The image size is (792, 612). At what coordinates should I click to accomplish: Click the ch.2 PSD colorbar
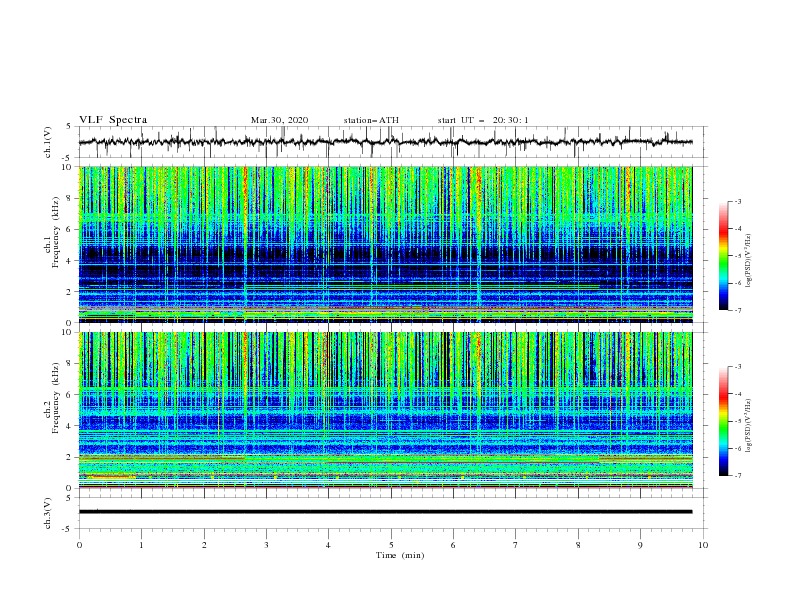point(724,421)
